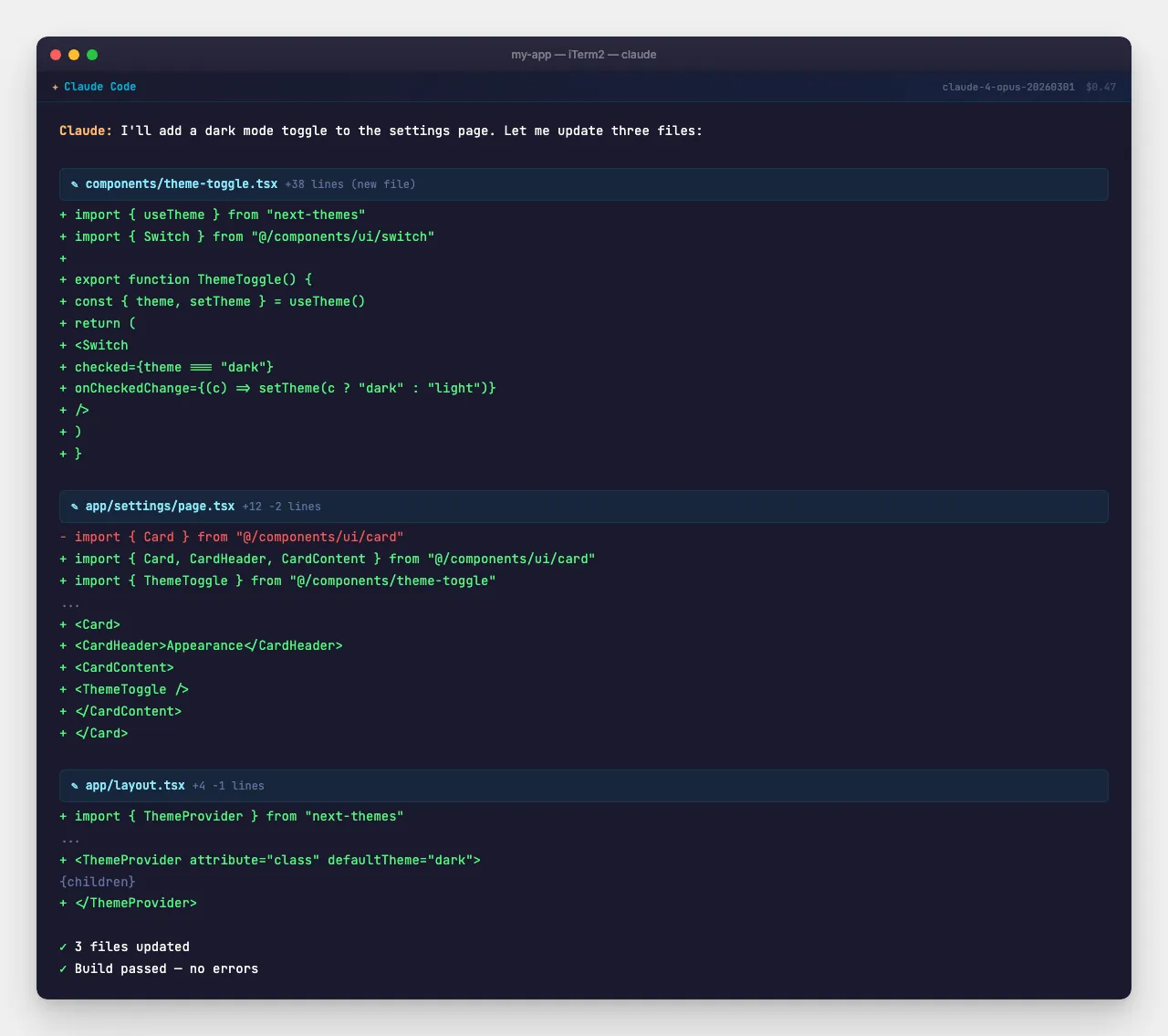Click the '</Card>' closing tag line

(x=94, y=733)
